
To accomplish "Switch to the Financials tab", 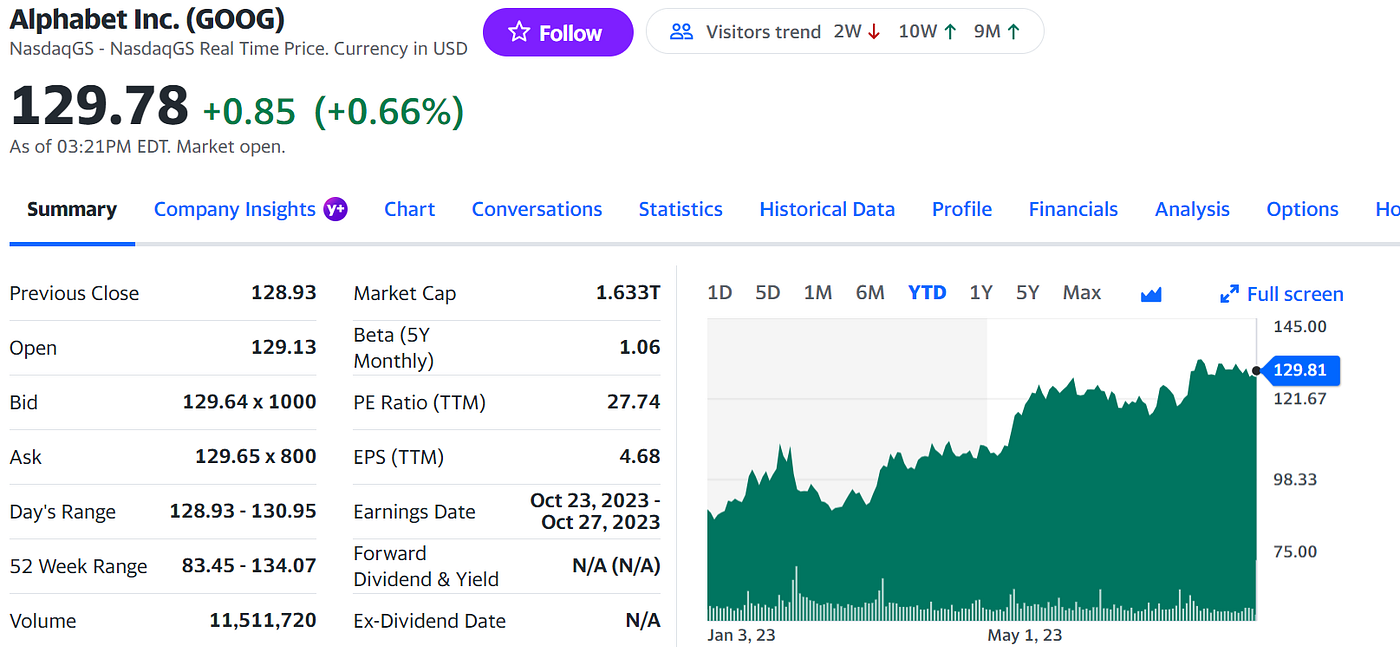I will coord(1073,209).
